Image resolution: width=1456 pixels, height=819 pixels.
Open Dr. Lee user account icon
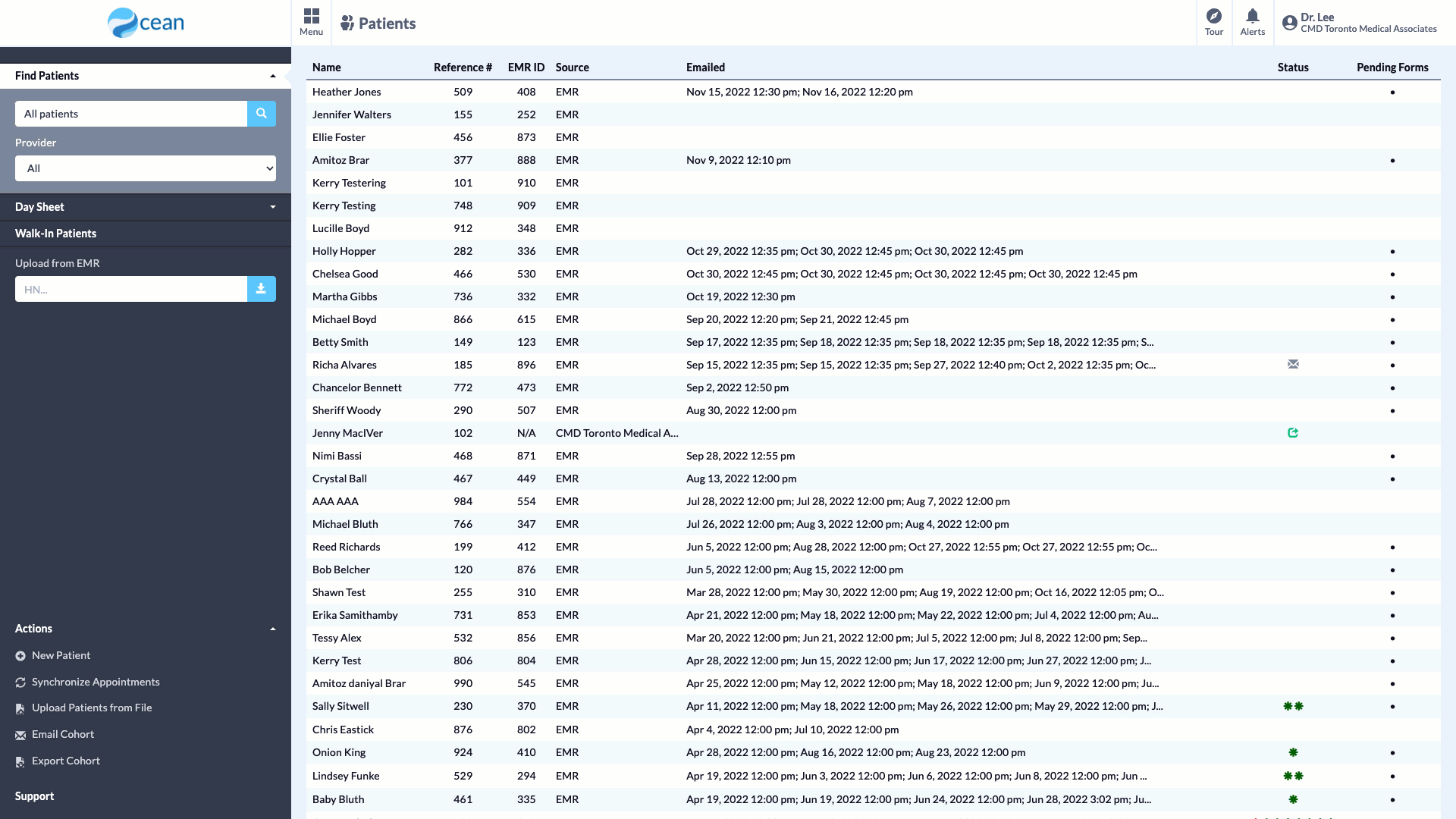click(1289, 23)
